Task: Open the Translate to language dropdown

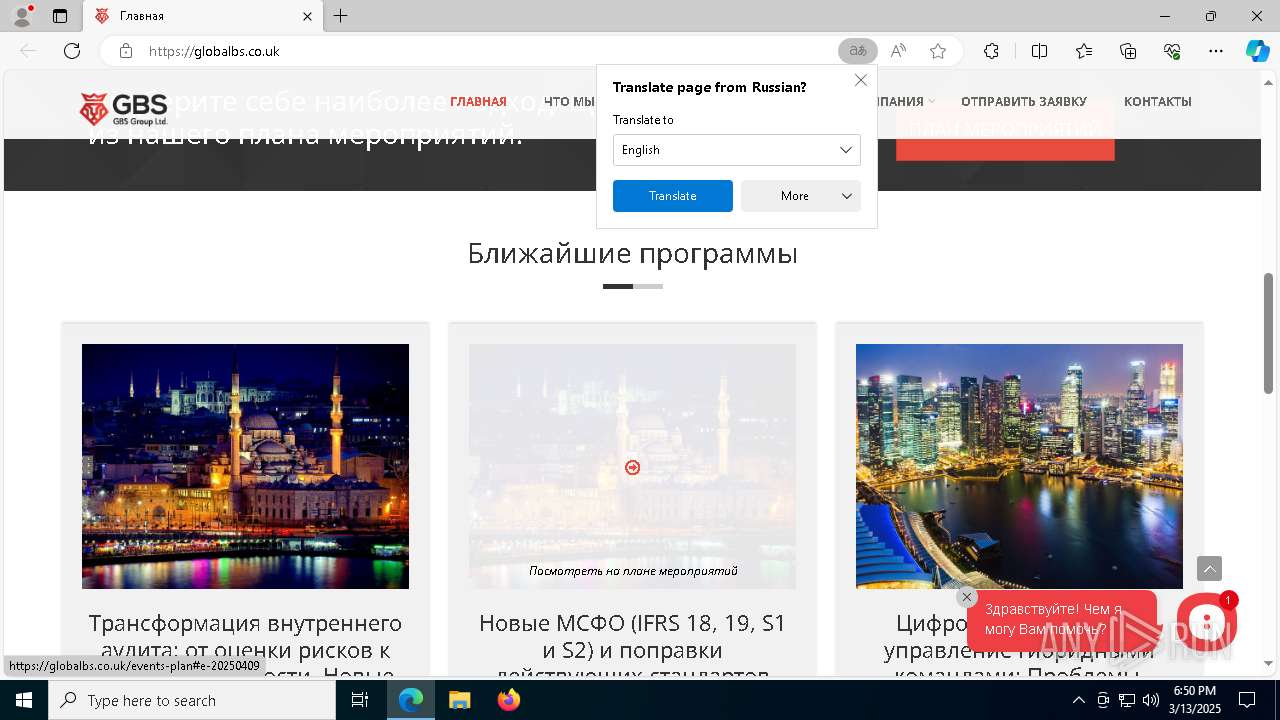Action: tap(737, 150)
